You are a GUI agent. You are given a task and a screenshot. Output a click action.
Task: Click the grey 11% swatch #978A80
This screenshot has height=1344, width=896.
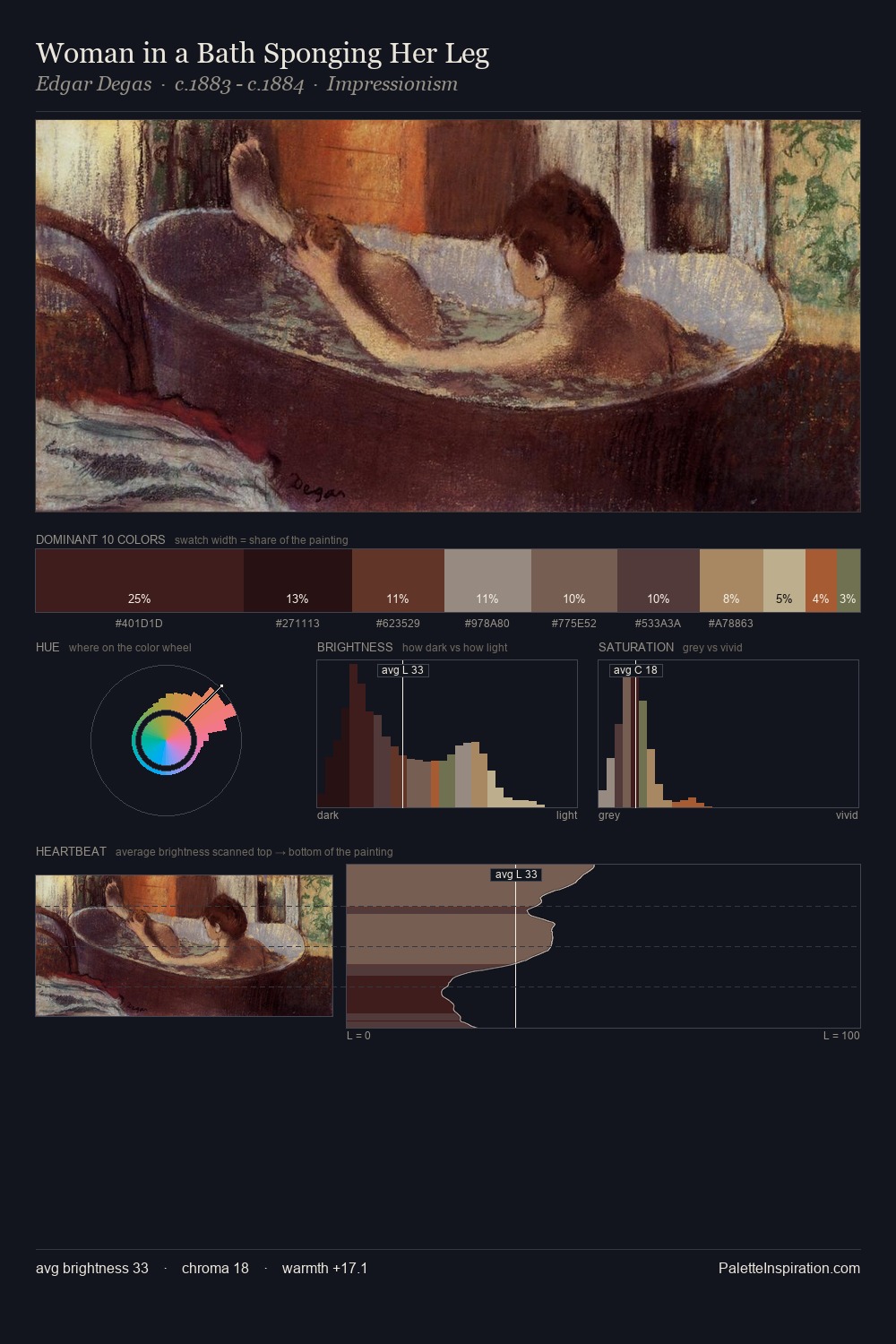coord(487,581)
